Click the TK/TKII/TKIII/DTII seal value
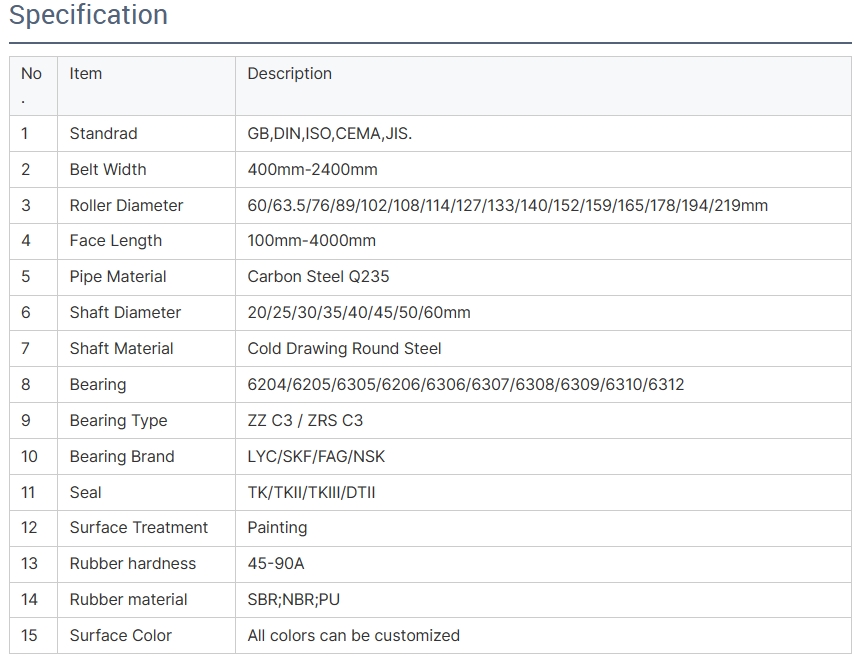The width and height of the screenshot is (860, 661). (311, 493)
